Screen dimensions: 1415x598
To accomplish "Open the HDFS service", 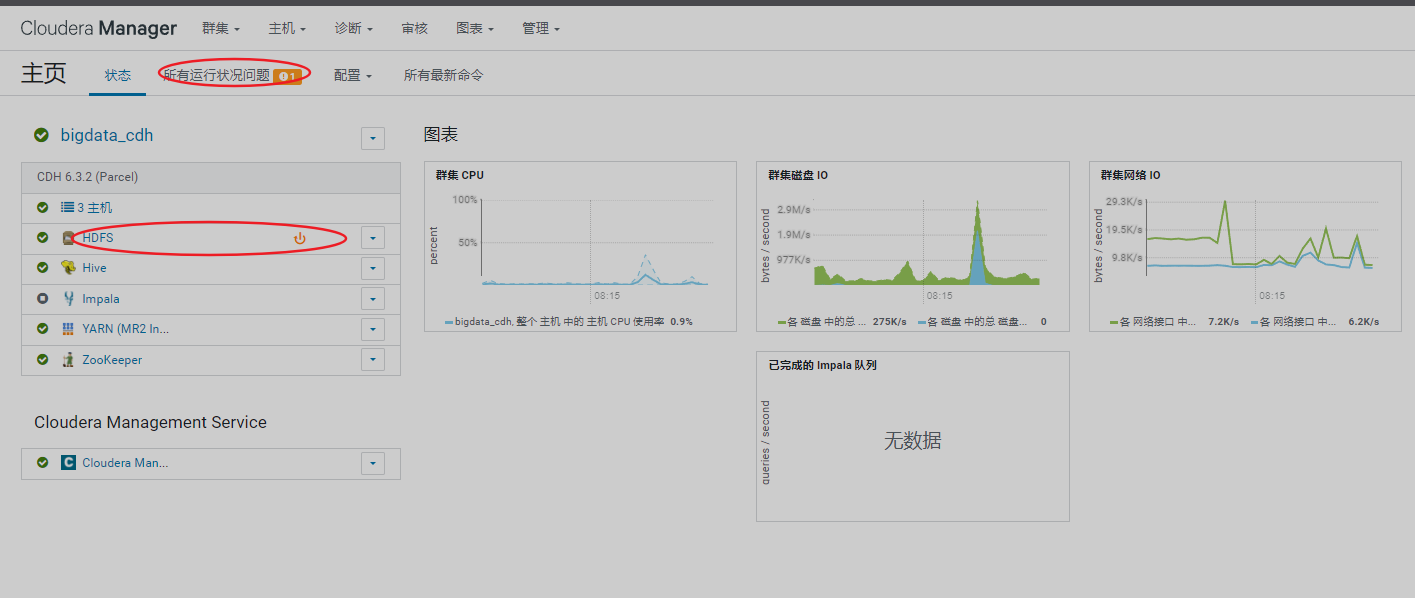I will [98, 238].
